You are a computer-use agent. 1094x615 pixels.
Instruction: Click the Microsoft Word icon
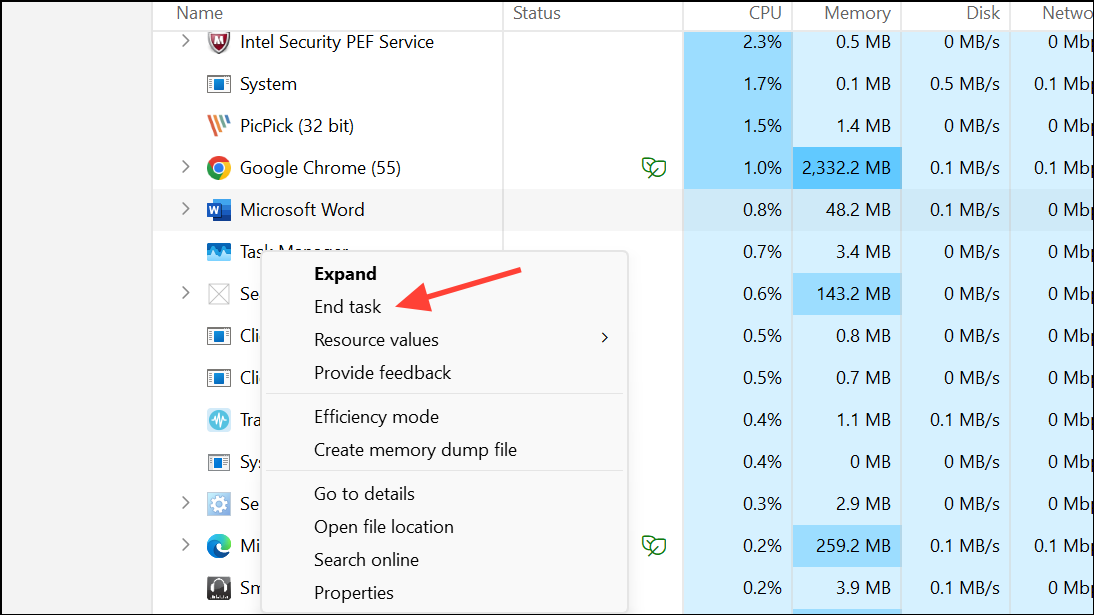218,209
